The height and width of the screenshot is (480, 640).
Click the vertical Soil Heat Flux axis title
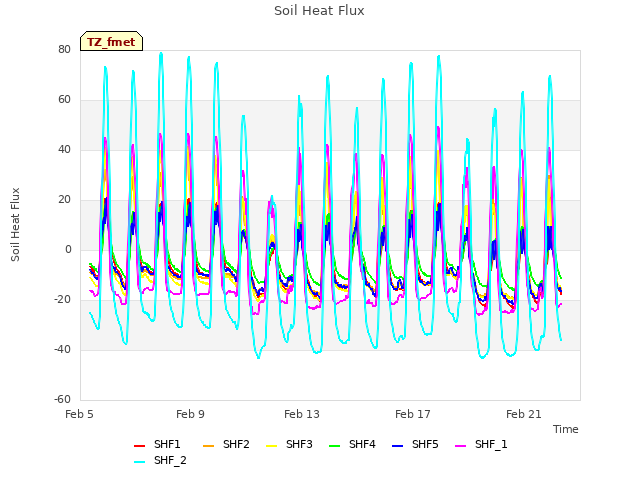pos(15,224)
